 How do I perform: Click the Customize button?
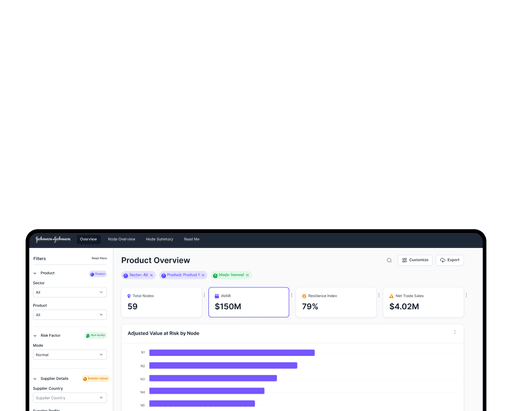coord(415,260)
